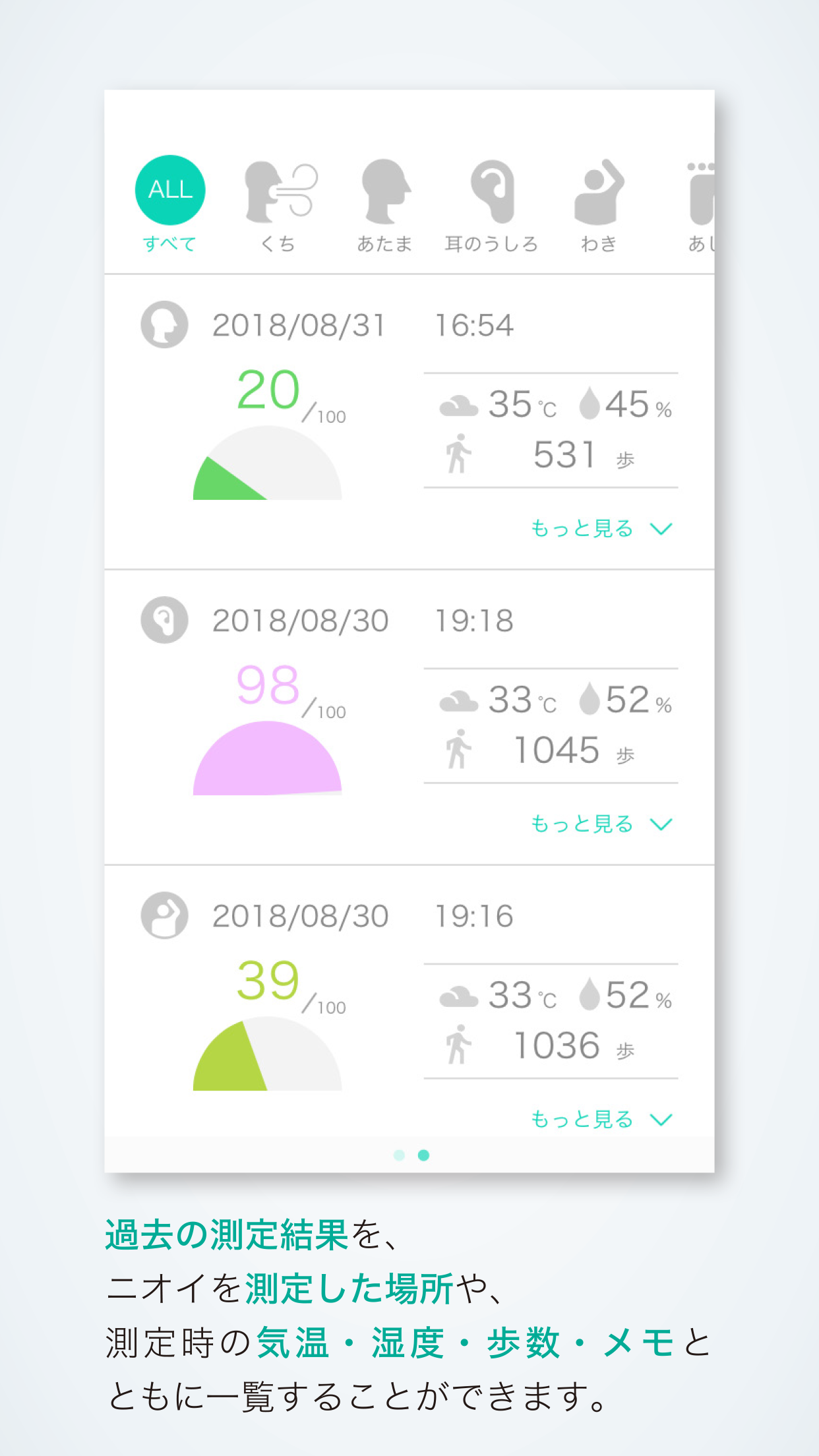Tap ear icon beside 19:18 entry
The width and height of the screenshot is (819, 1456).
(x=164, y=620)
